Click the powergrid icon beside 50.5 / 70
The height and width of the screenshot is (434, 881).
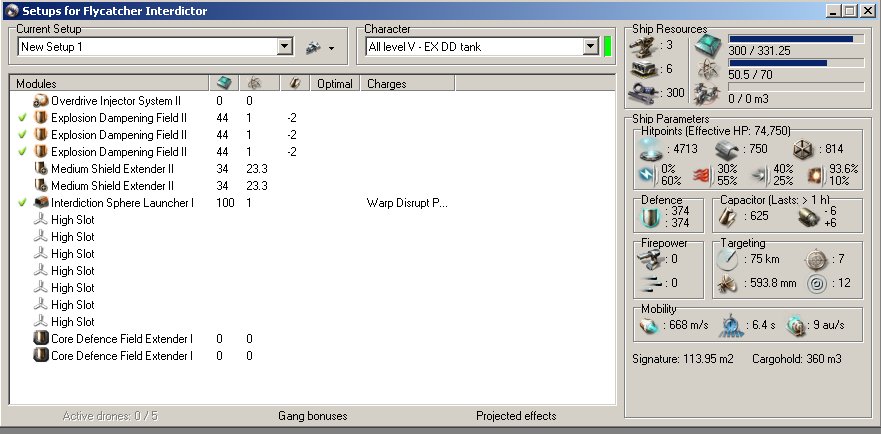707,69
